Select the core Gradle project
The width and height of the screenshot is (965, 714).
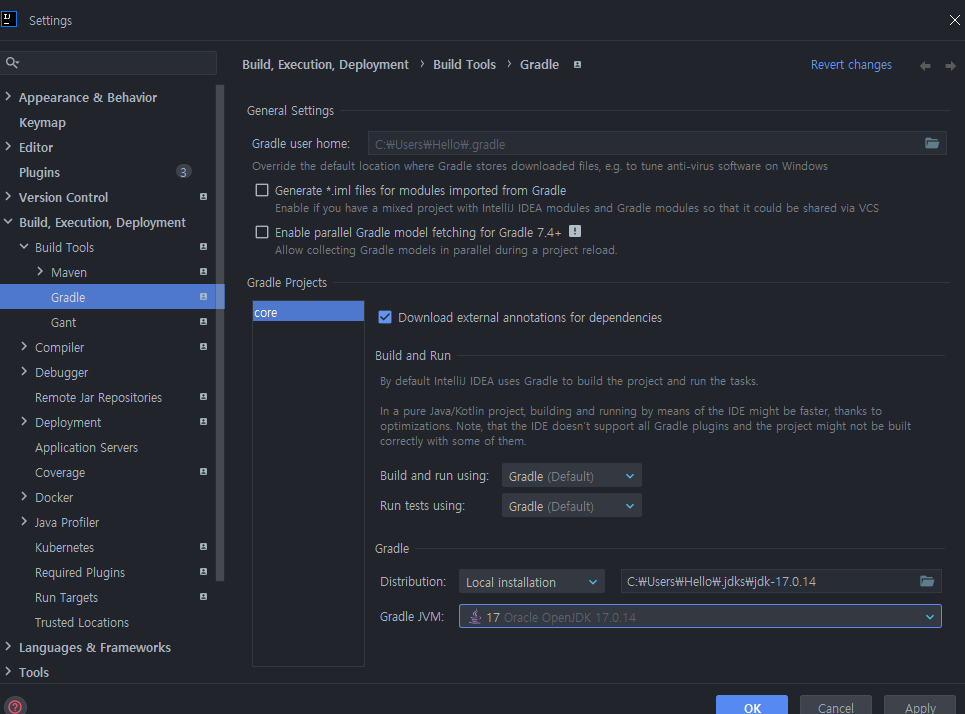[308, 312]
